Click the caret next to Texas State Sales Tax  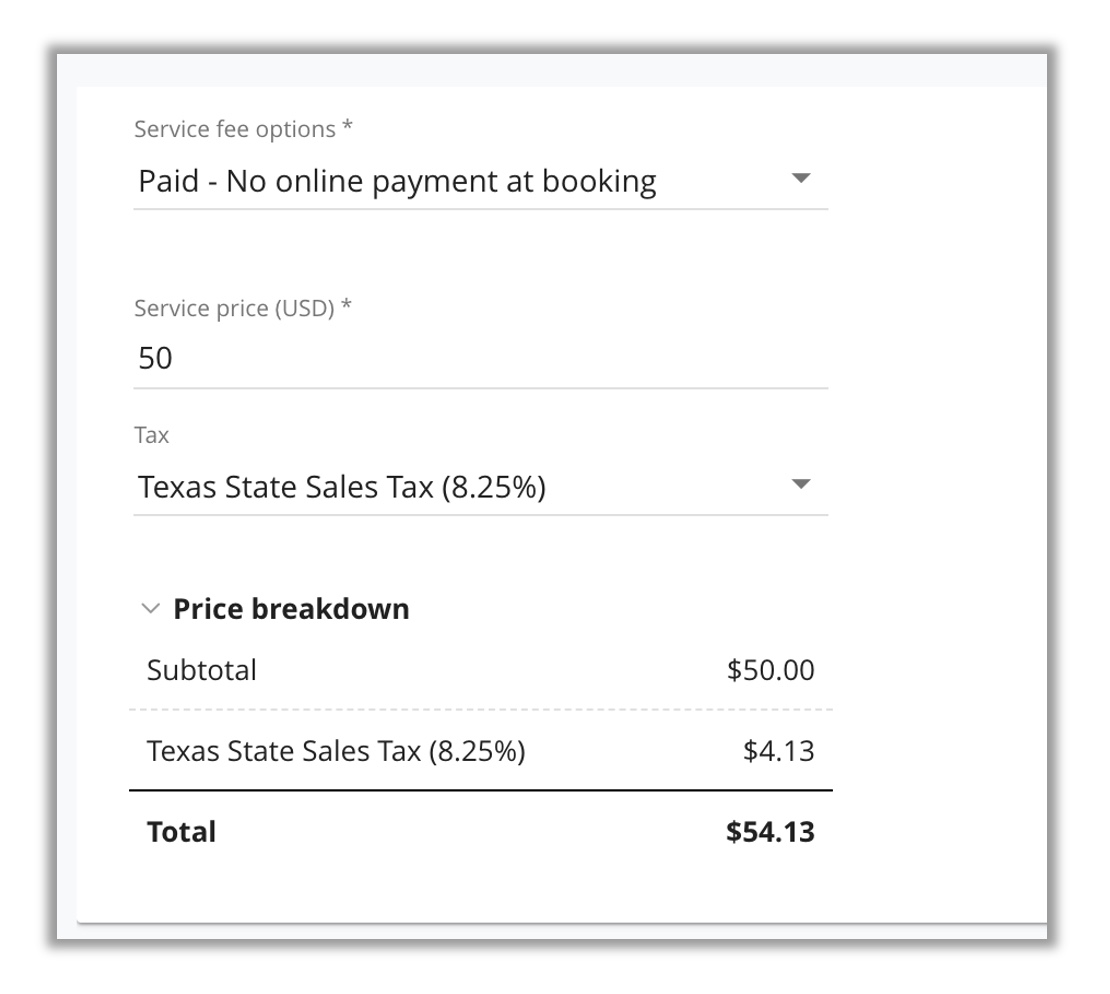[x=800, y=485]
